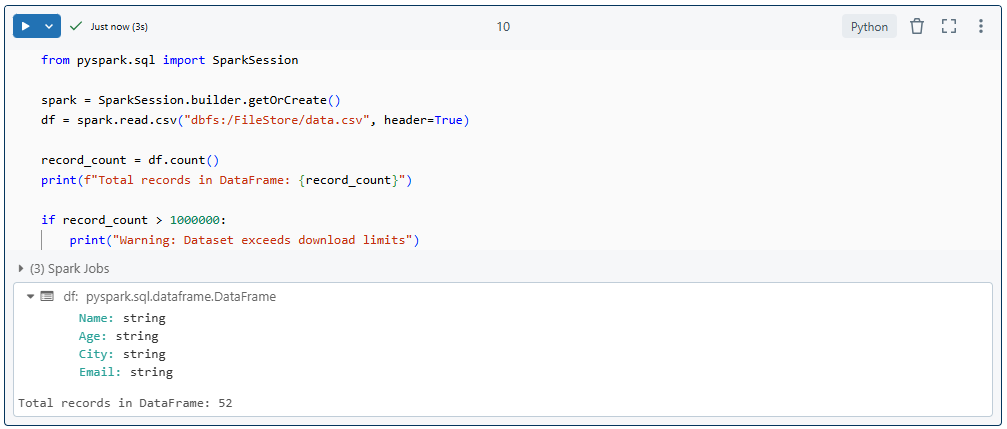Click the "Just now (3s)" execution time
The height and width of the screenshot is (429, 1007).
(x=119, y=27)
